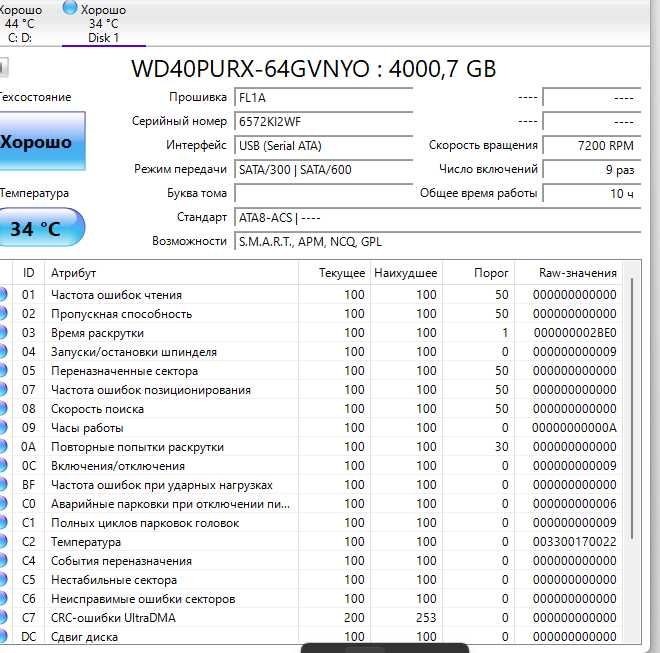Viewport: 660px width, 653px height.
Task: Select attribute Частота ошибок позиционирования
Action: [x=151, y=390]
